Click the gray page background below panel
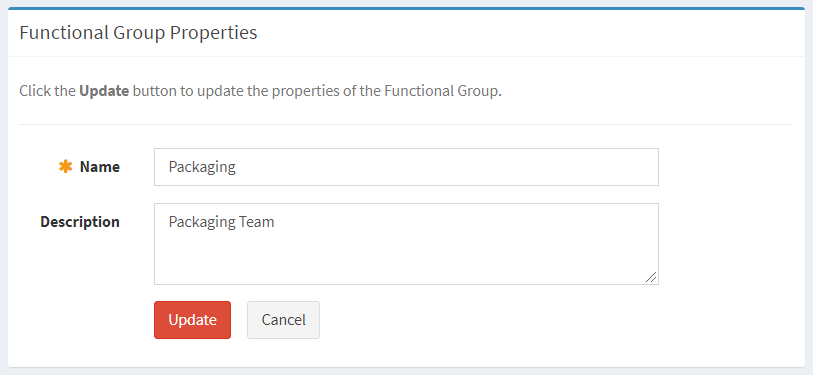Screen dimensions: 813x375 [x=406, y=371]
